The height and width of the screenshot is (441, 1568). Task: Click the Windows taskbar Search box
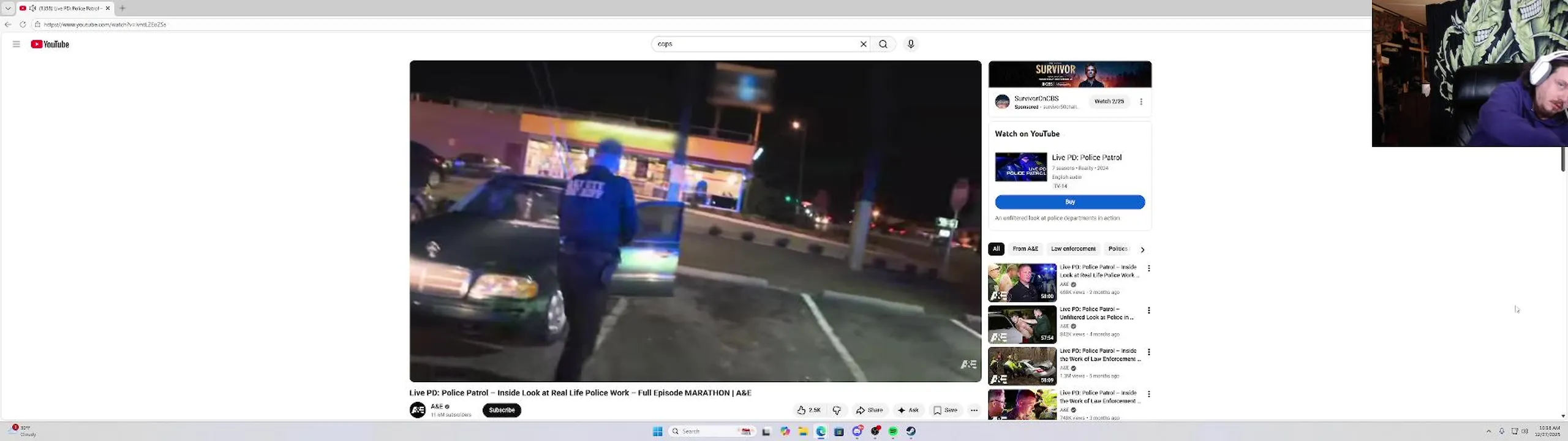pyautogui.click(x=711, y=431)
